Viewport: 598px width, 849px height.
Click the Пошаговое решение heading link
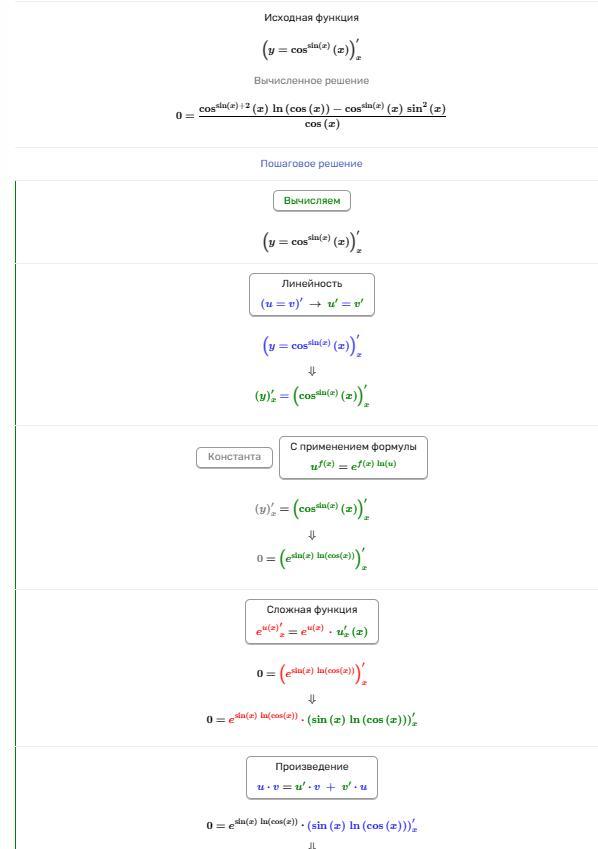311,164
